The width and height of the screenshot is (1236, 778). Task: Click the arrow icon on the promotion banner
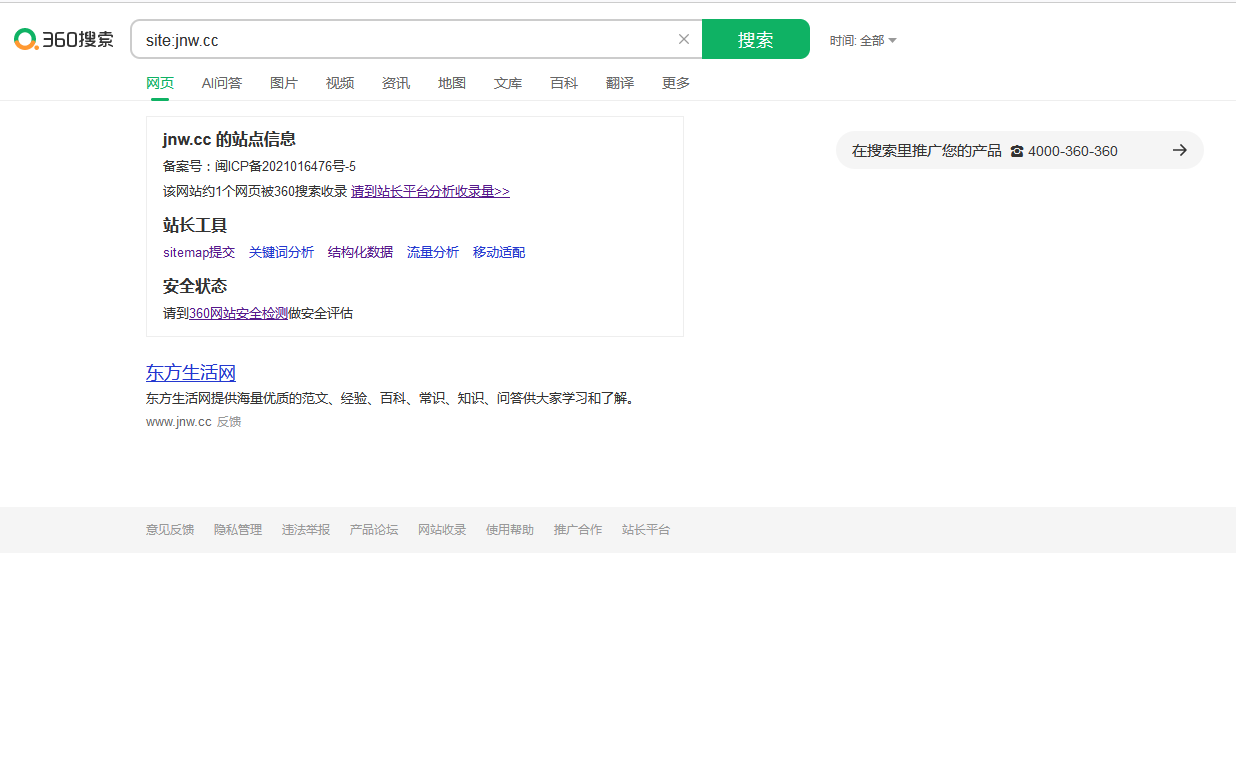pyautogui.click(x=1180, y=150)
